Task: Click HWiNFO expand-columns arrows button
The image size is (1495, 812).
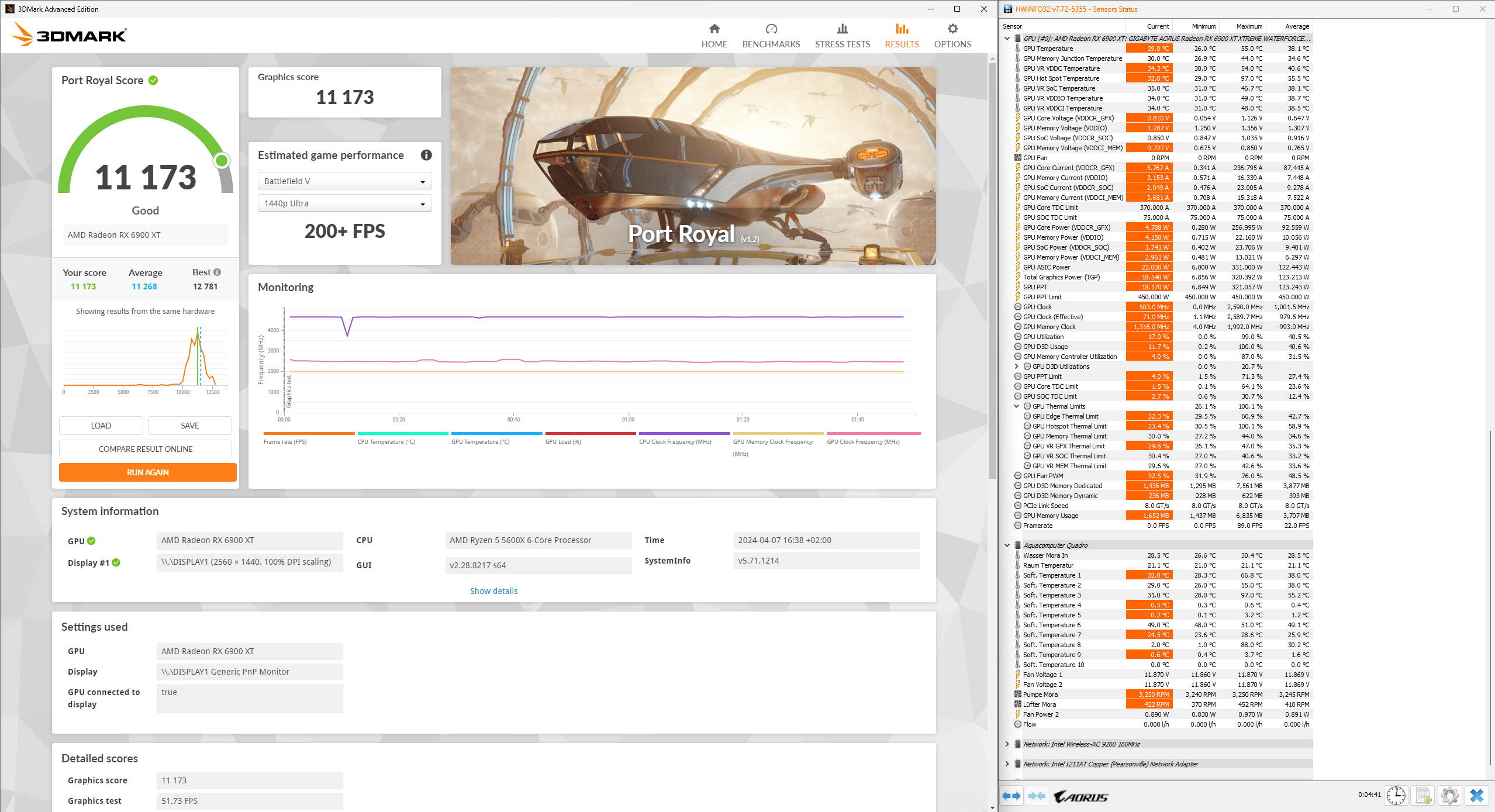Action: (1011, 796)
